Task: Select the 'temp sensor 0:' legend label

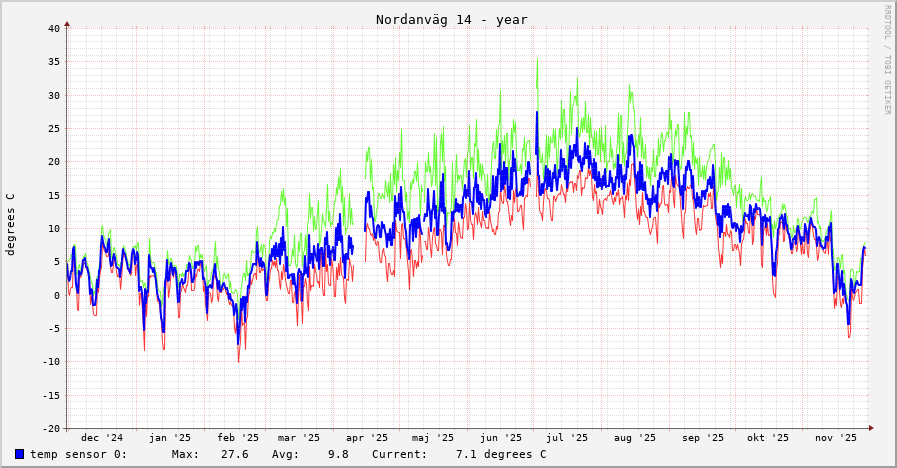Action: point(78,454)
